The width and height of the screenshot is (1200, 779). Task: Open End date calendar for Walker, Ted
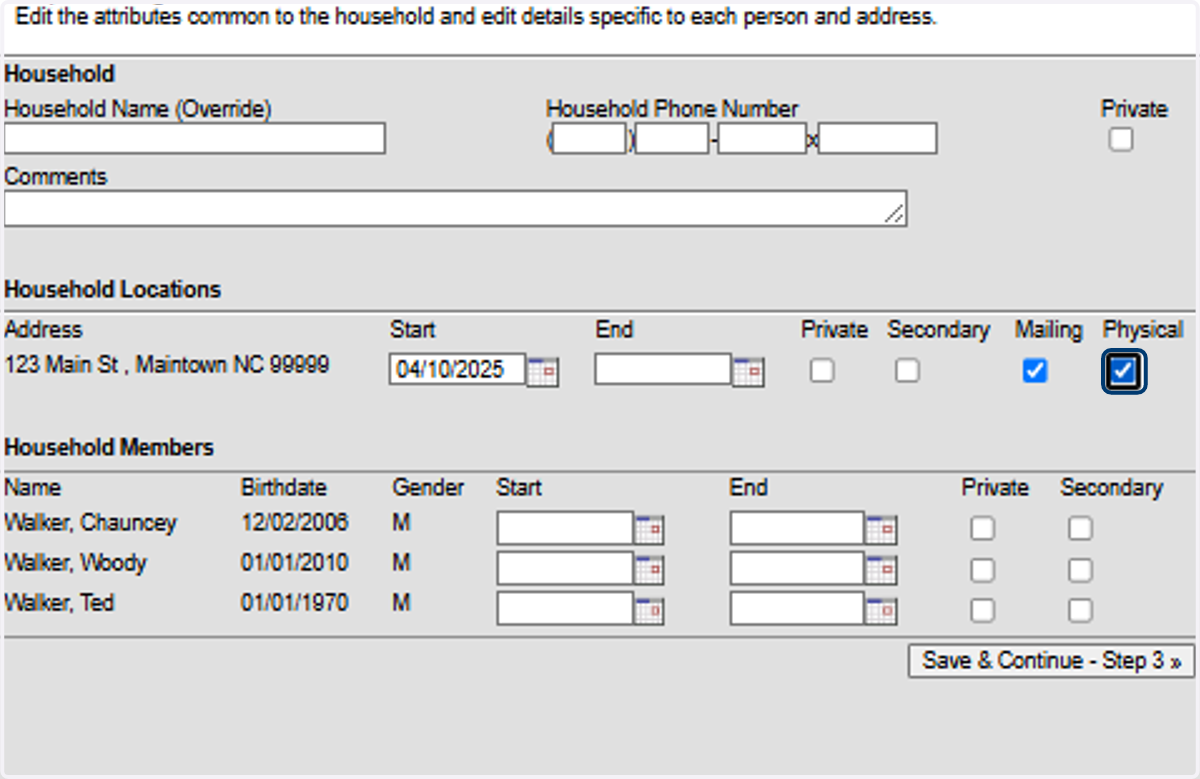click(881, 609)
